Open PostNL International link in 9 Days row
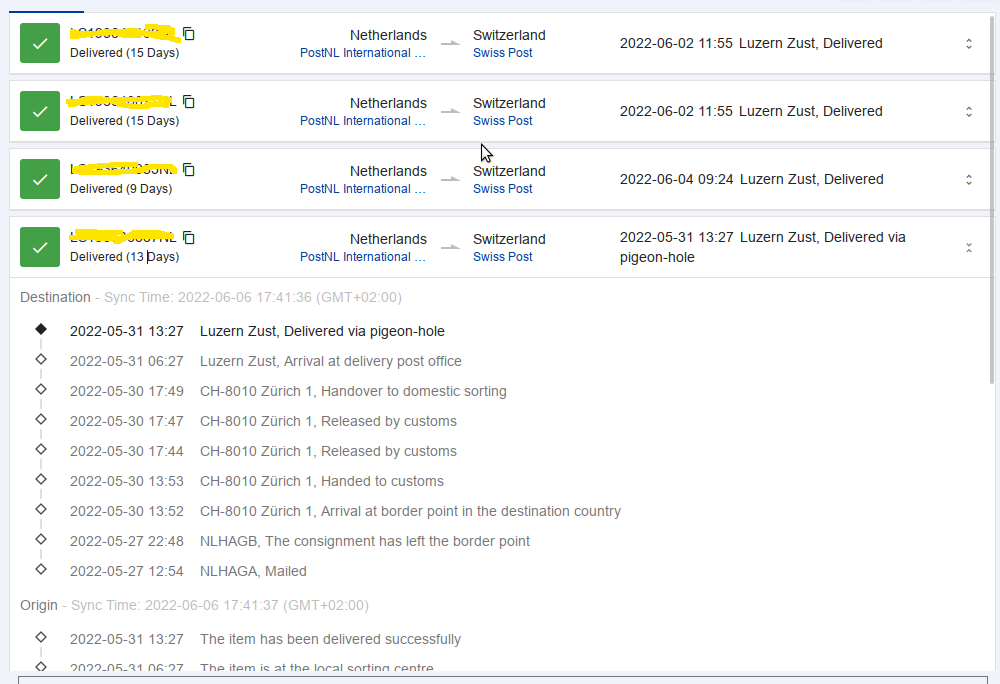The height and width of the screenshot is (684, 1000). coord(362,189)
